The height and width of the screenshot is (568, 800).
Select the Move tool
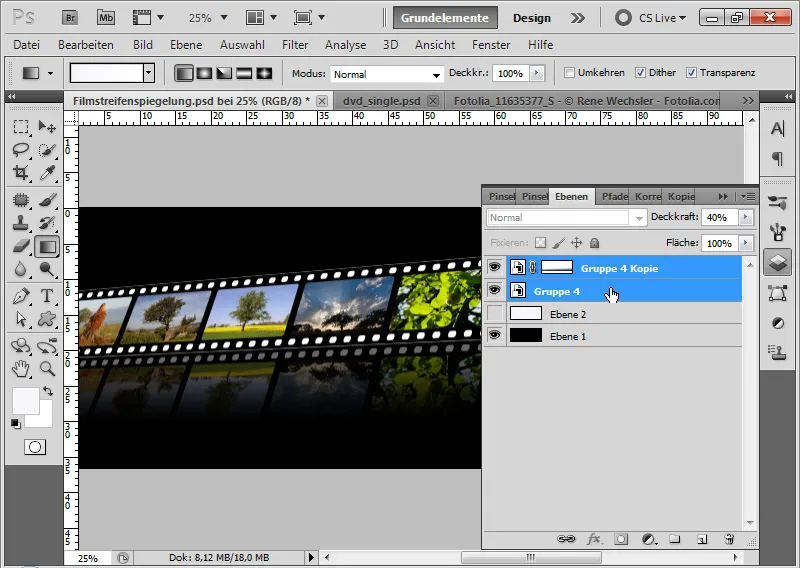tap(47, 127)
